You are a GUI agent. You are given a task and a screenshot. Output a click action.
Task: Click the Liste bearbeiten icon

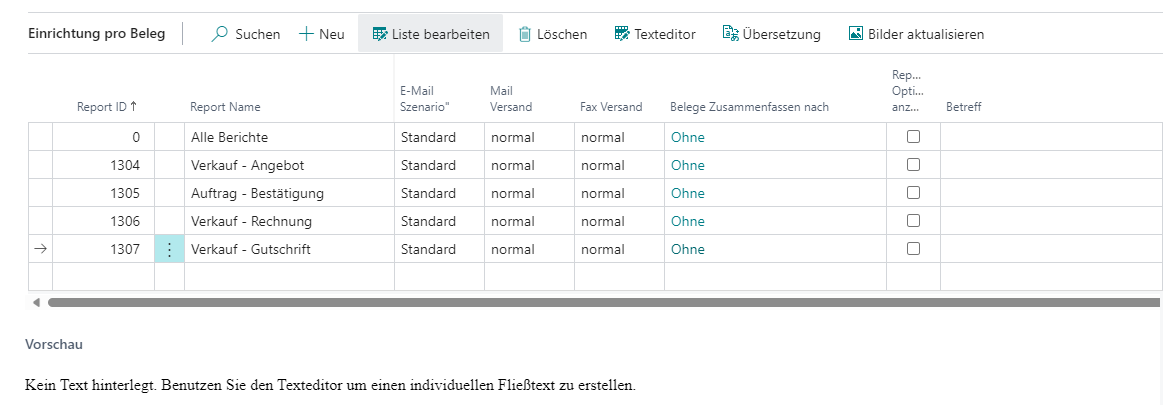click(x=380, y=34)
